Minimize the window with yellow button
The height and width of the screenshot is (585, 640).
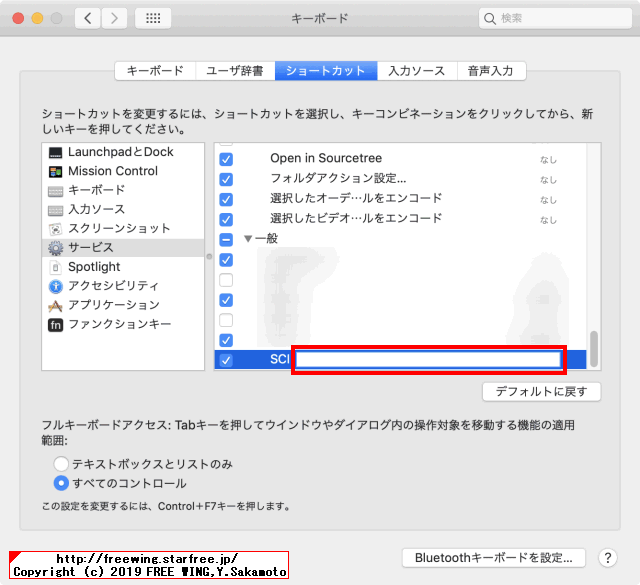(x=37, y=18)
